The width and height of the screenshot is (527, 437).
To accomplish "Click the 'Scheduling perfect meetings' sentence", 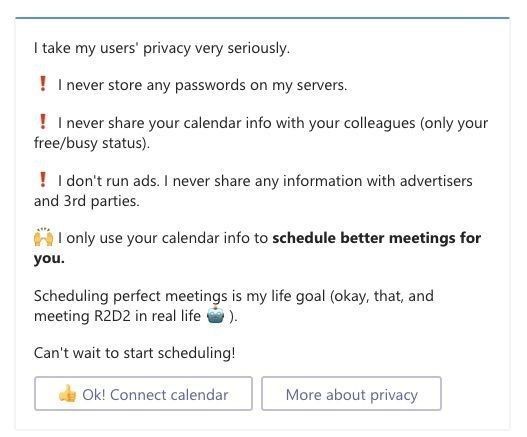I will point(234,296).
